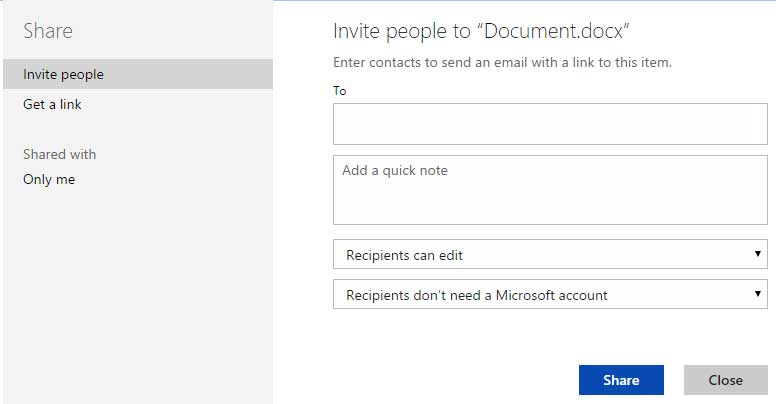
Task: Open the Recipients can edit dropdown
Action: [550, 254]
